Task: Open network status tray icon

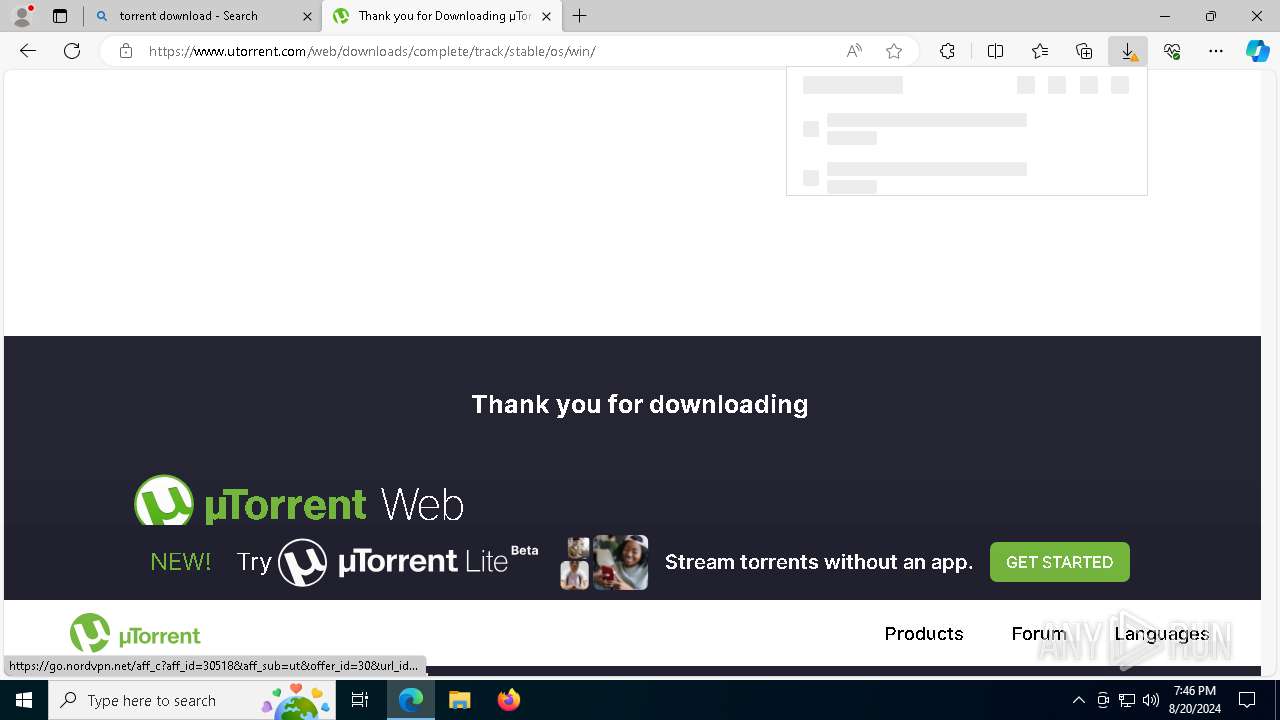Action: pyautogui.click(x=1127, y=700)
